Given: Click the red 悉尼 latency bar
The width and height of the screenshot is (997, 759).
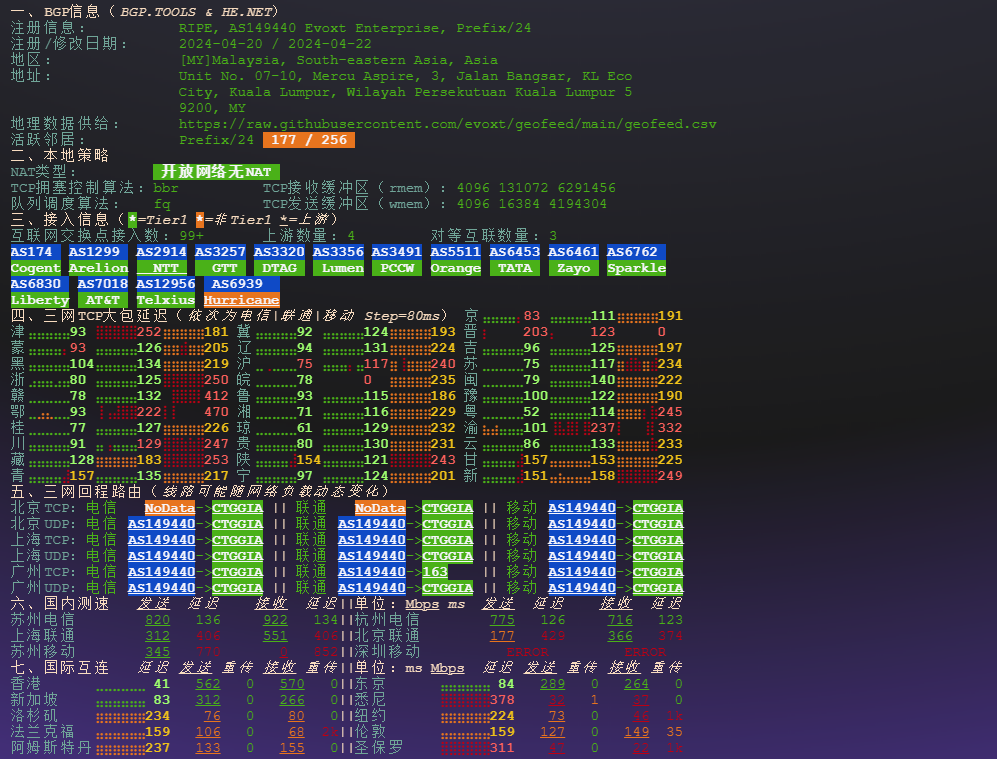Looking at the screenshot, I should tap(464, 700).
